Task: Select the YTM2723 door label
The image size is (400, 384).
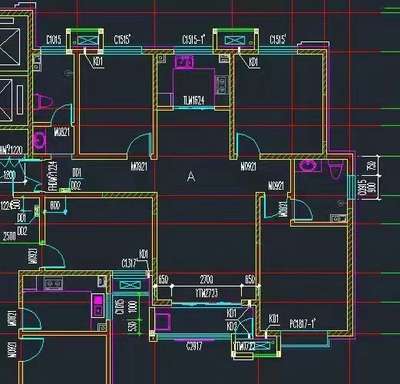Action: point(206,293)
